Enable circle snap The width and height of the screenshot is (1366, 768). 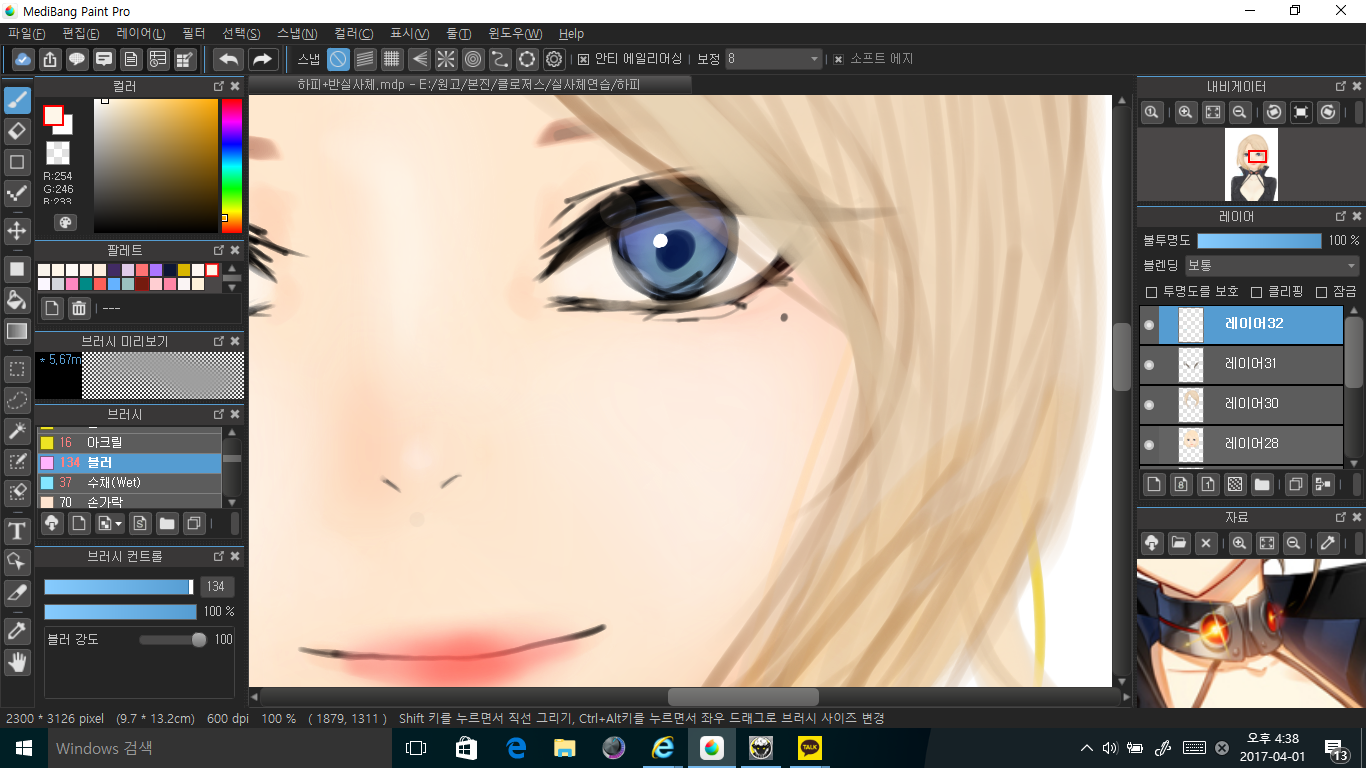coord(473,59)
